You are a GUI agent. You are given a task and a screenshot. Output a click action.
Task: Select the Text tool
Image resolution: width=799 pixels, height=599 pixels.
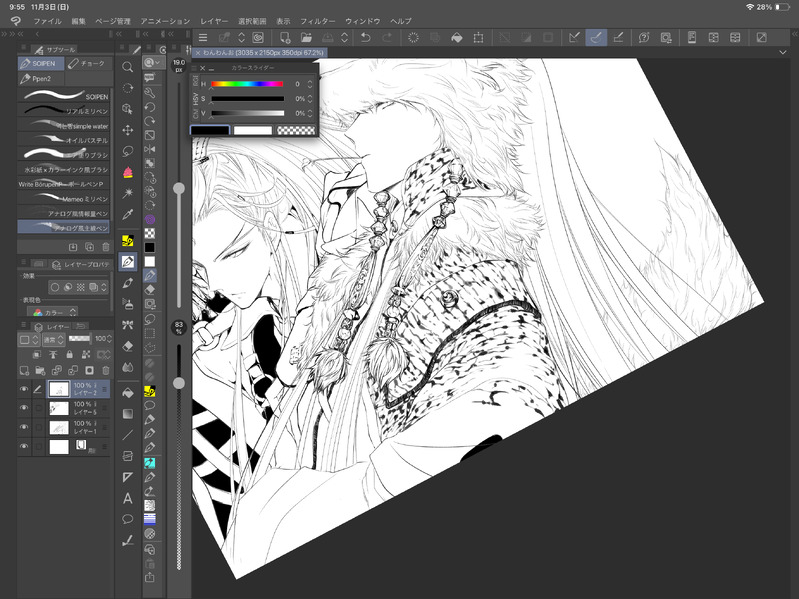(x=128, y=498)
